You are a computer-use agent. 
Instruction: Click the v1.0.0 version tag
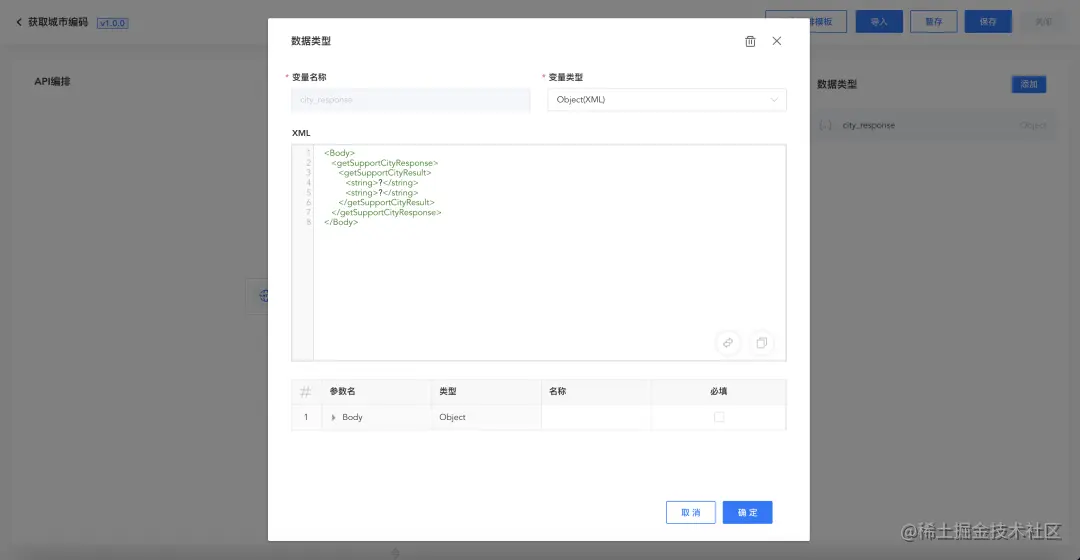point(112,23)
